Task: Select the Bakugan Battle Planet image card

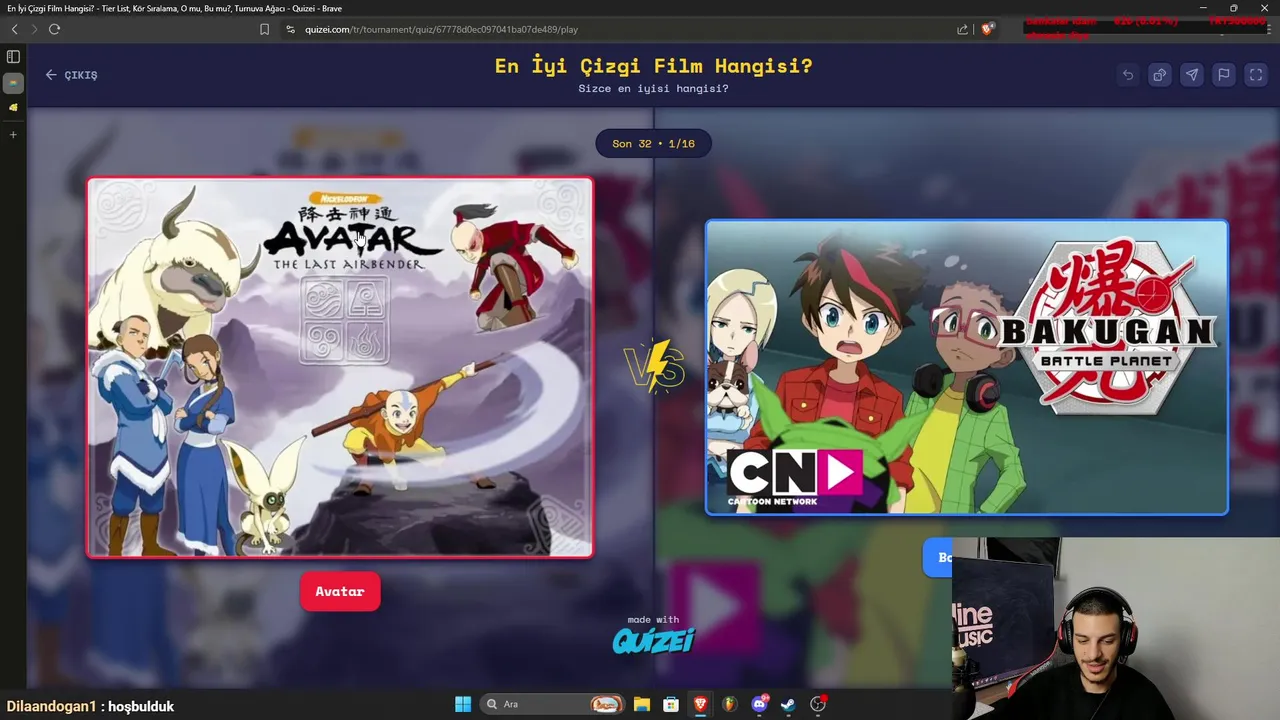Action: click(967, 367)
